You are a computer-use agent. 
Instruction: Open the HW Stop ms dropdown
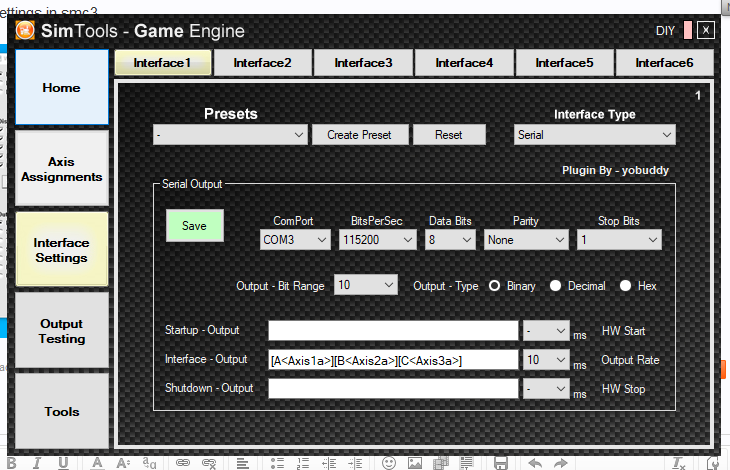546,389
